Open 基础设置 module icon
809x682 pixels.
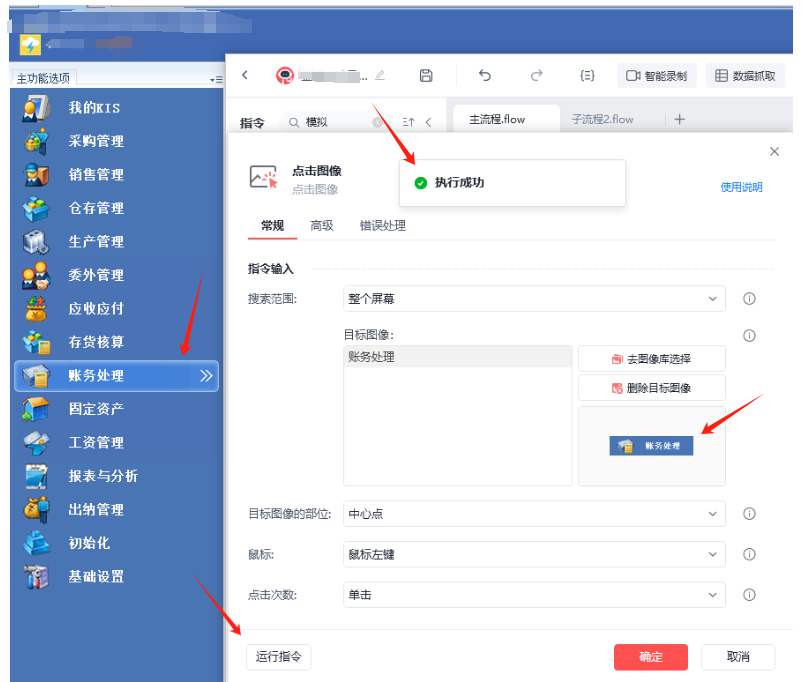(x=36, y=577)
